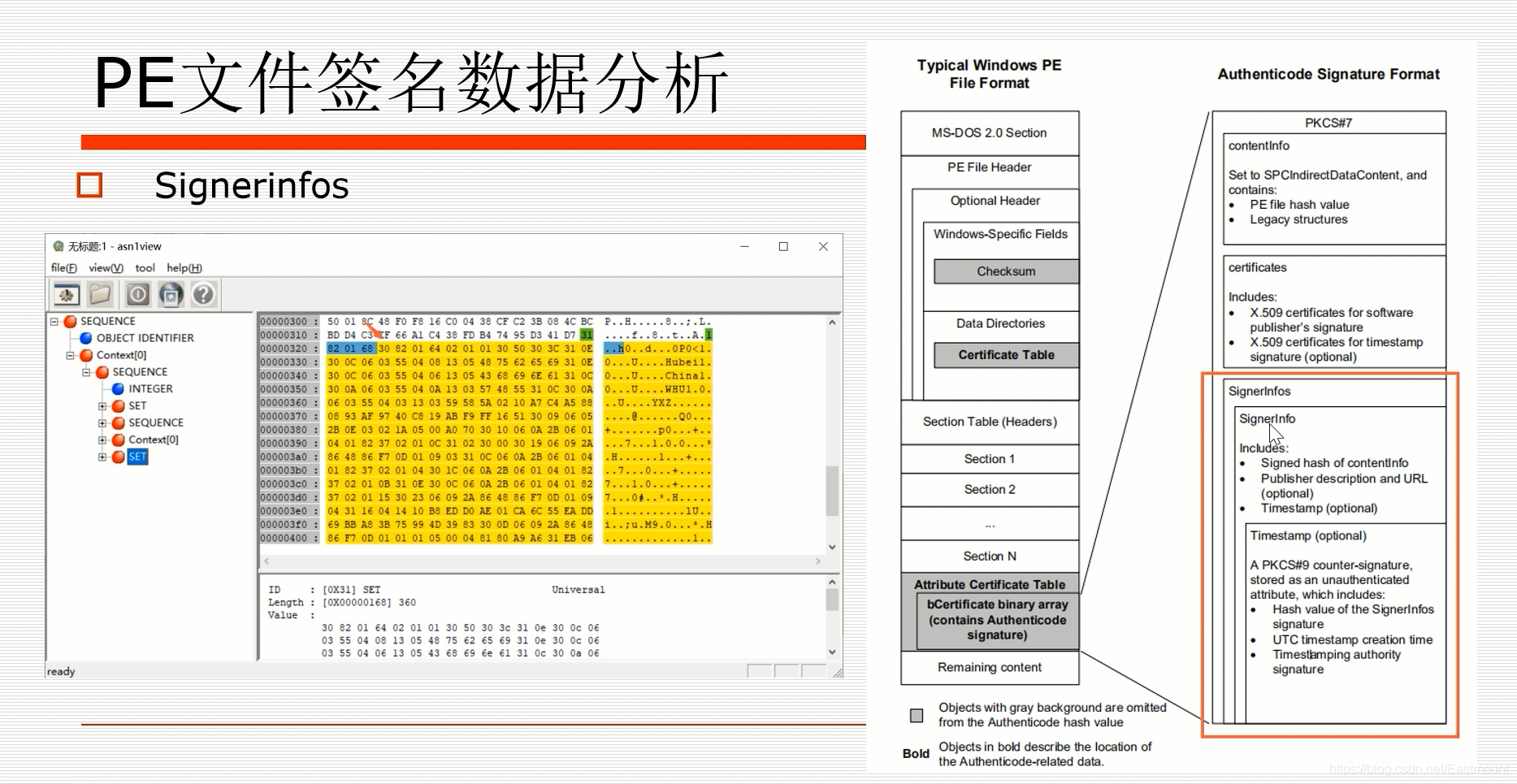Click the "Remaining content" diagram box
The image size is (1517, 784).
(990, 667)
